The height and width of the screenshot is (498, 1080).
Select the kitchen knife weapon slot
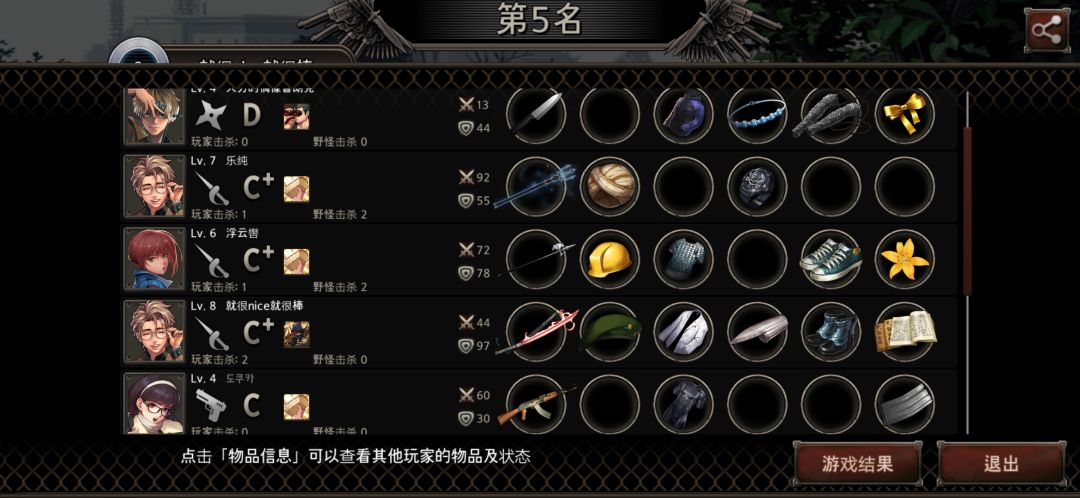tap(536, 114)
